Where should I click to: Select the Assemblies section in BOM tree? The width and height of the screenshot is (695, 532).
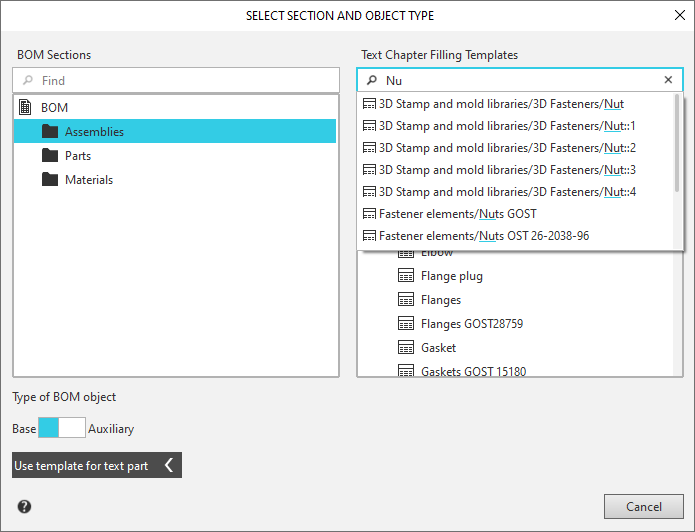tap(94, 132)
